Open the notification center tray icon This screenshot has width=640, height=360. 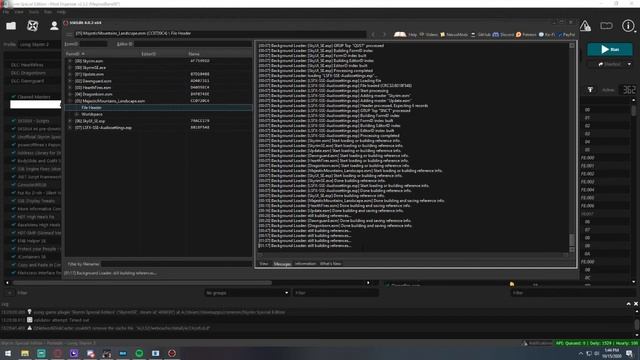tap(629, 353)
